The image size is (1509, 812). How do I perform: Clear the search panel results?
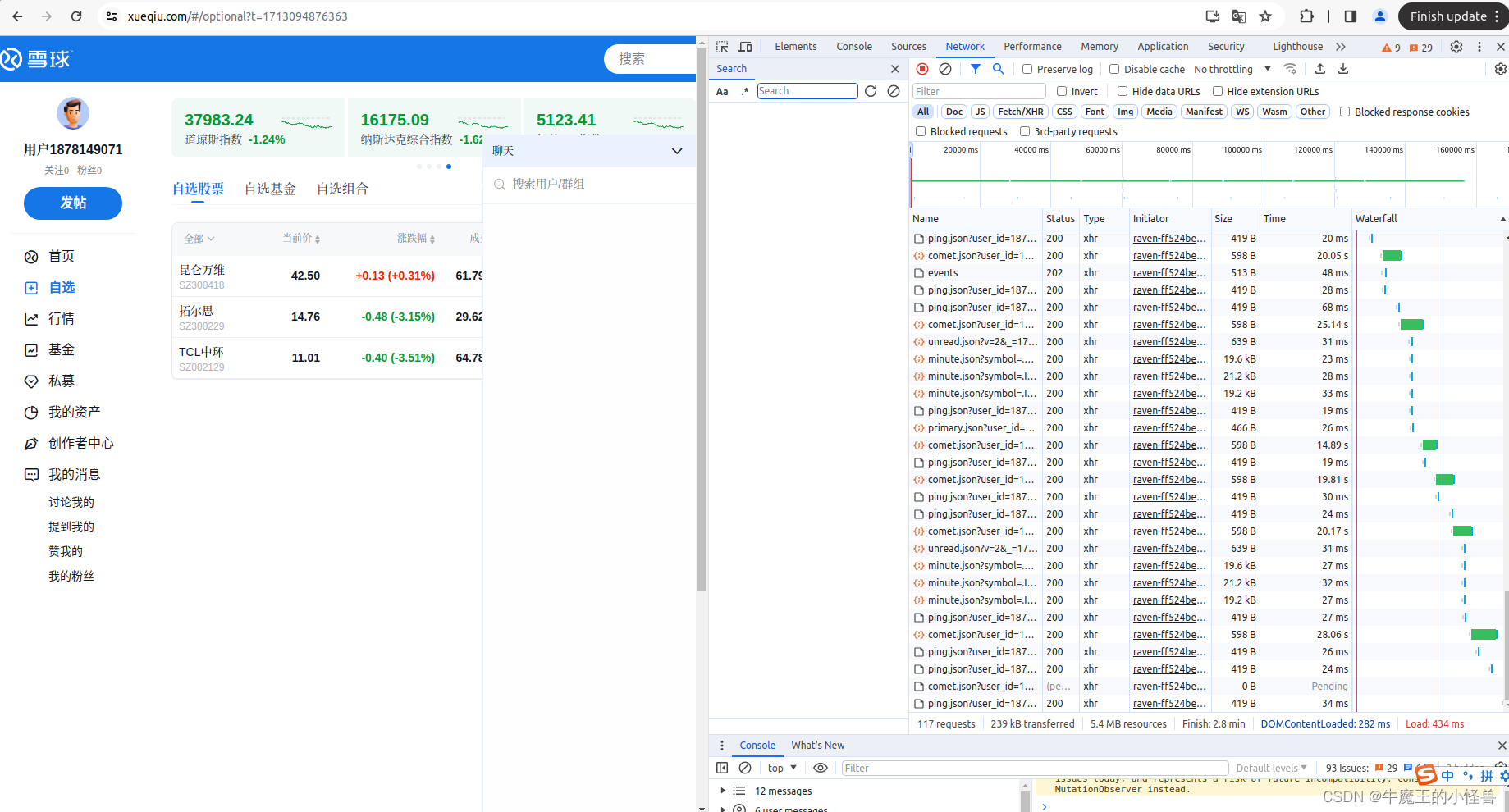(894, 91)
